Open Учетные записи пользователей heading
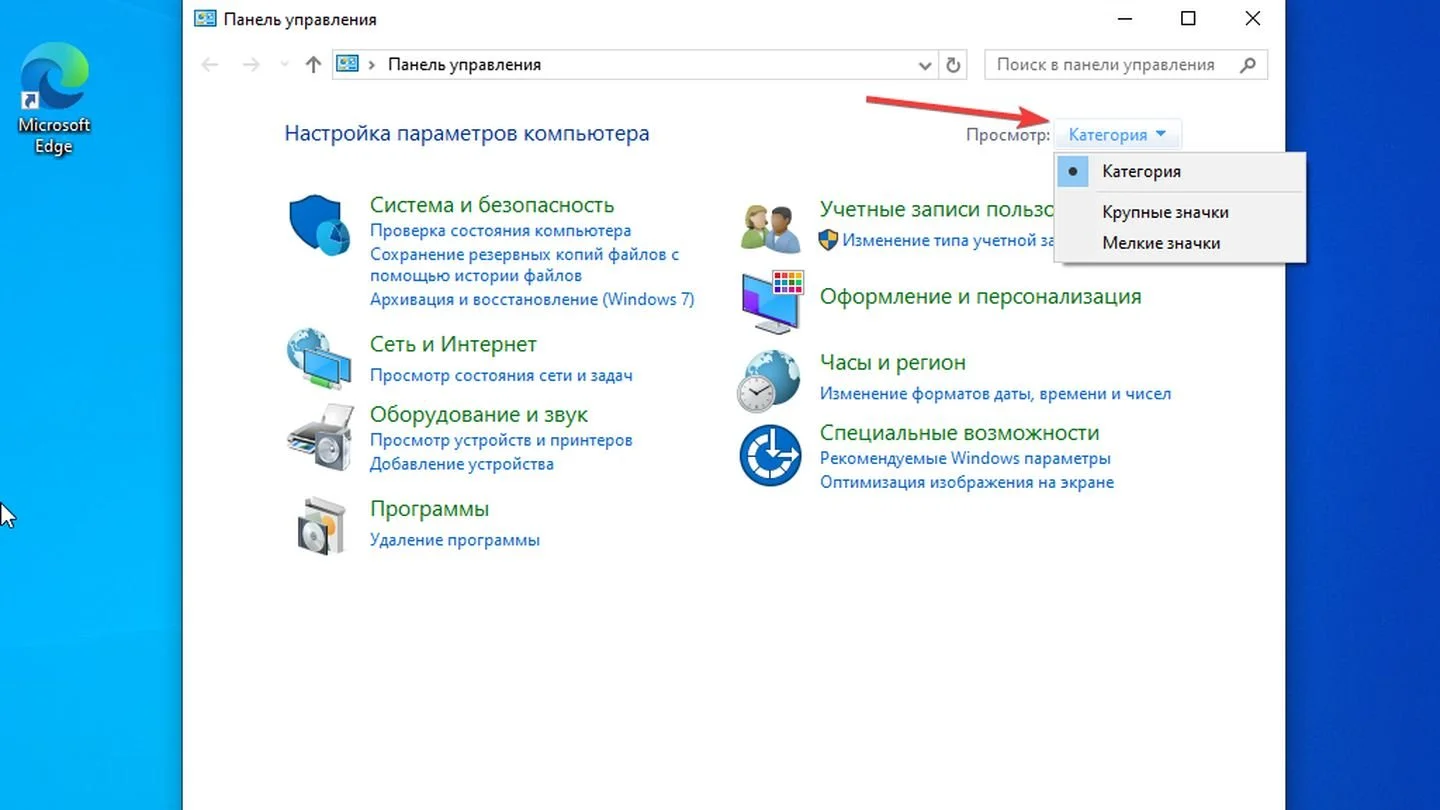 (937, 209)
